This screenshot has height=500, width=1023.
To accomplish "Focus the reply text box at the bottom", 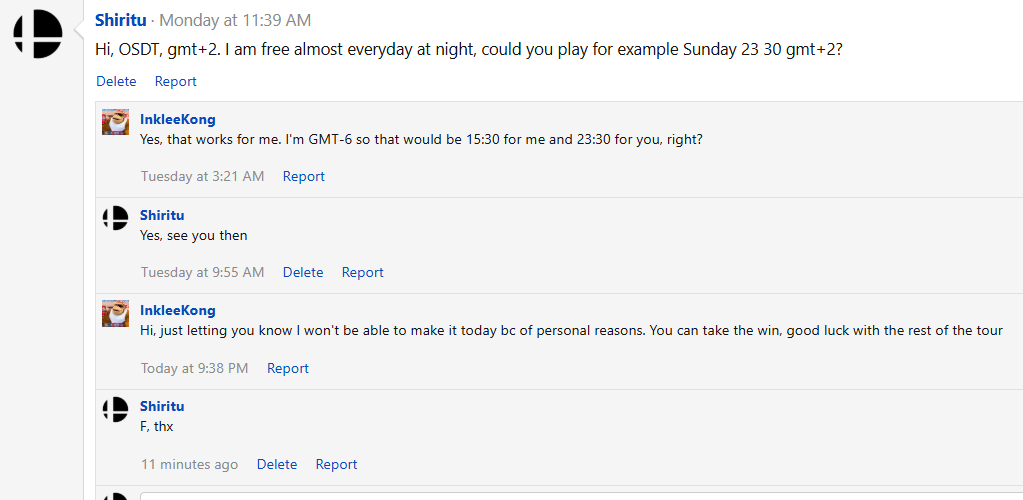I will (580, 495).
